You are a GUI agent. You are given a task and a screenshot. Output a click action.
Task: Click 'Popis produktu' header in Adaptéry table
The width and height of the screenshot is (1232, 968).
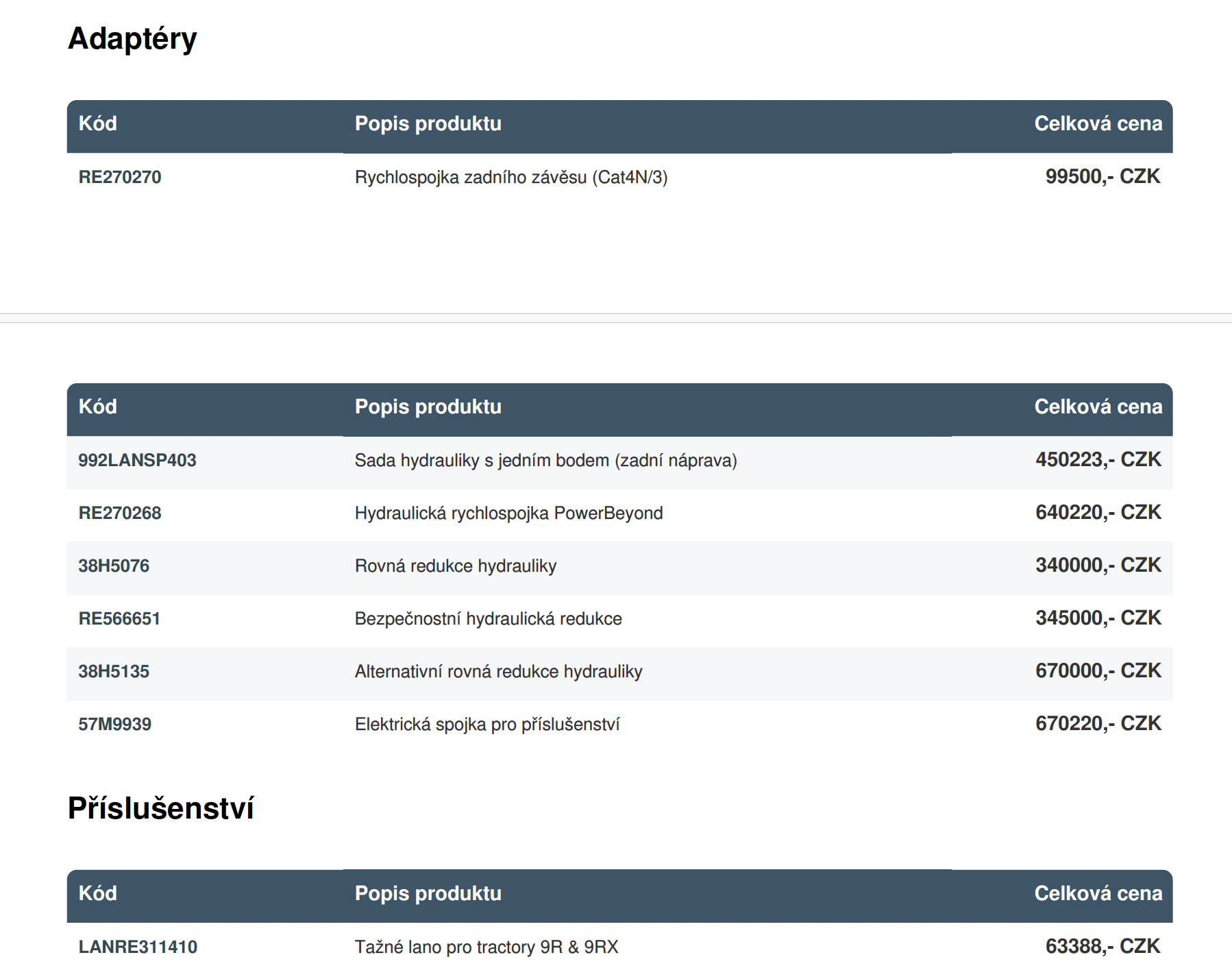(x=428, y=123)
